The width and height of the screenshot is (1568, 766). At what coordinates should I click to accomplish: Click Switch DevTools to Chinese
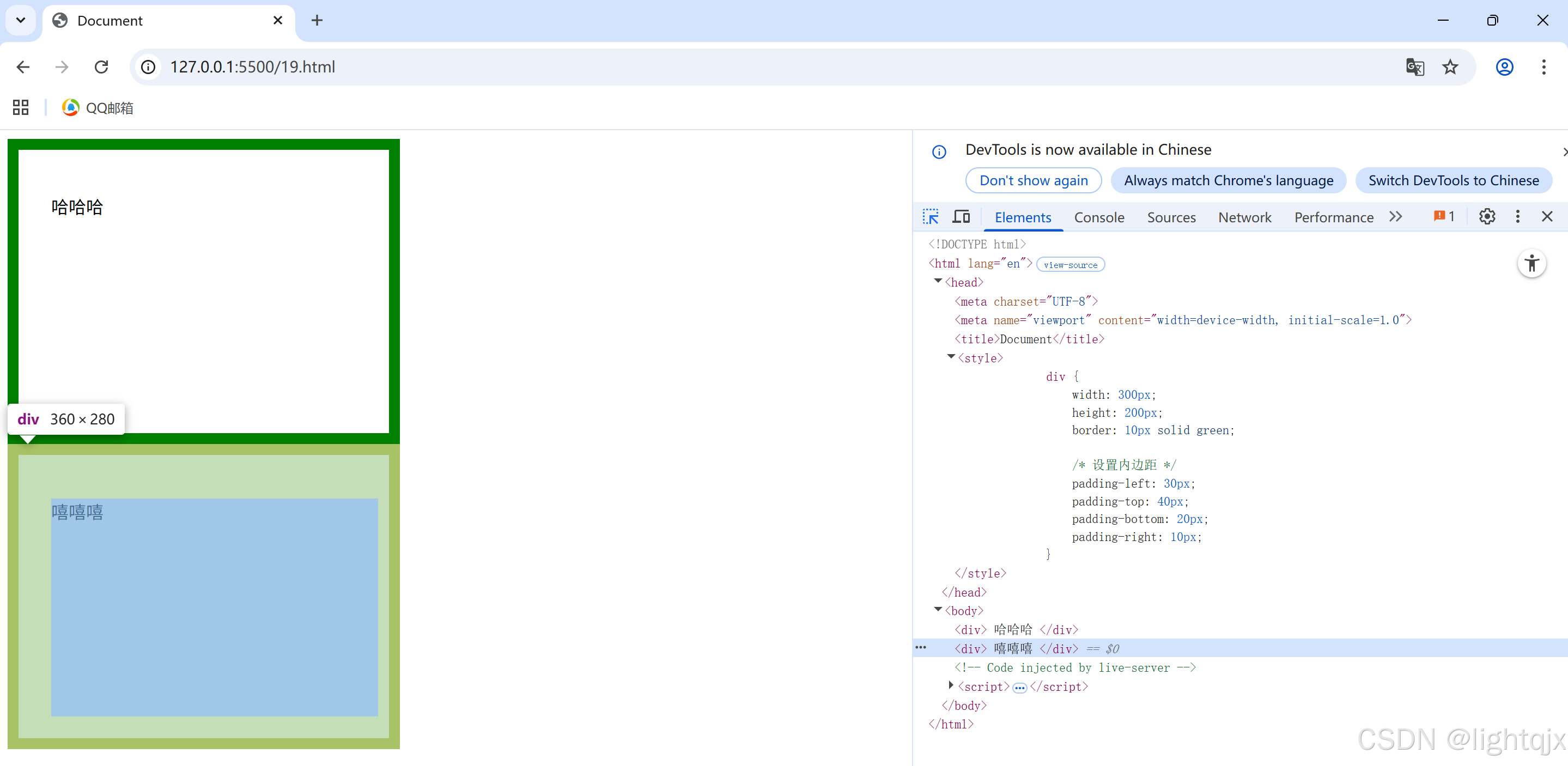[1453, 181]
